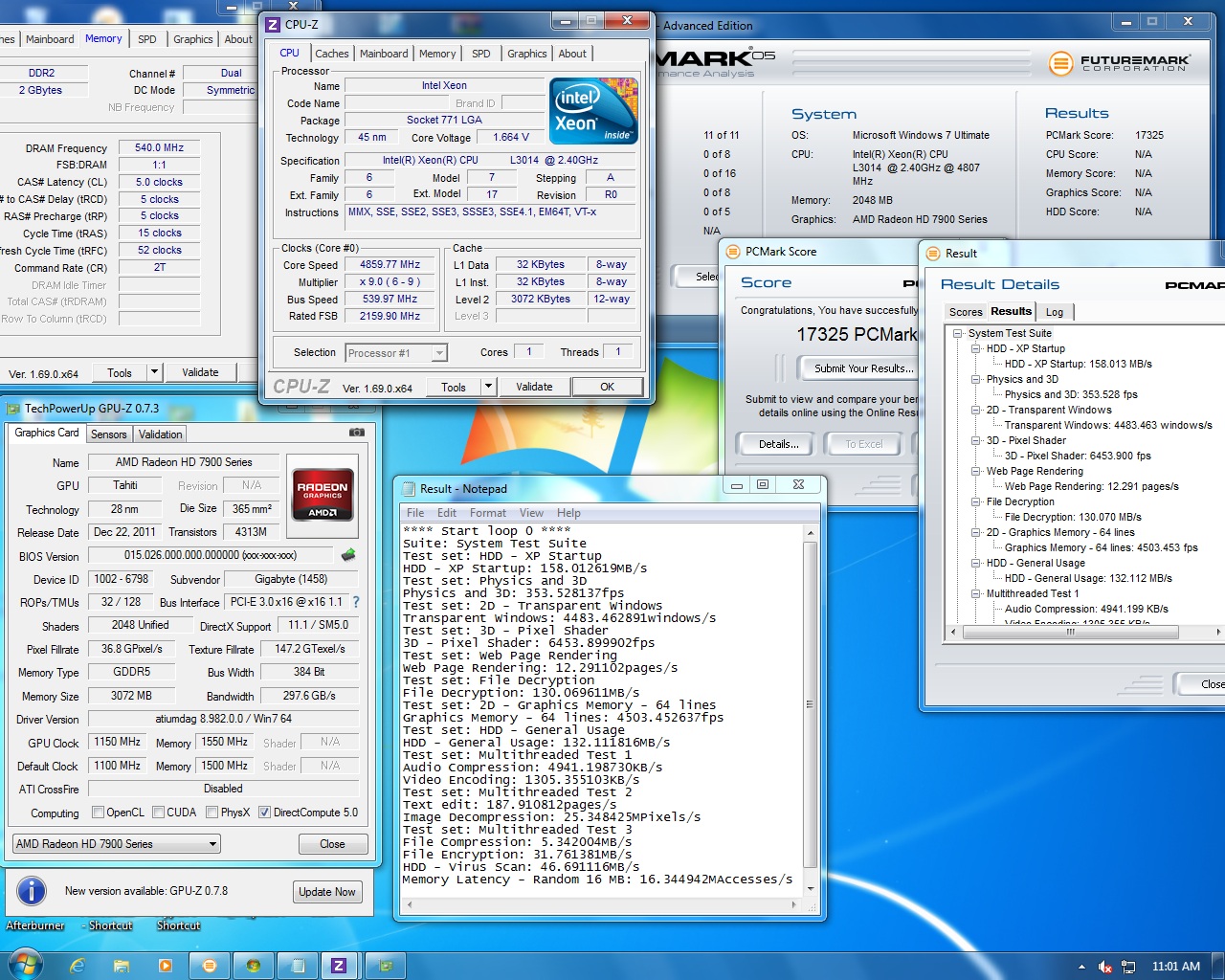1225x980 pixels.
Task: Open the network tray icon
Action: click(x=1128, y=967)
